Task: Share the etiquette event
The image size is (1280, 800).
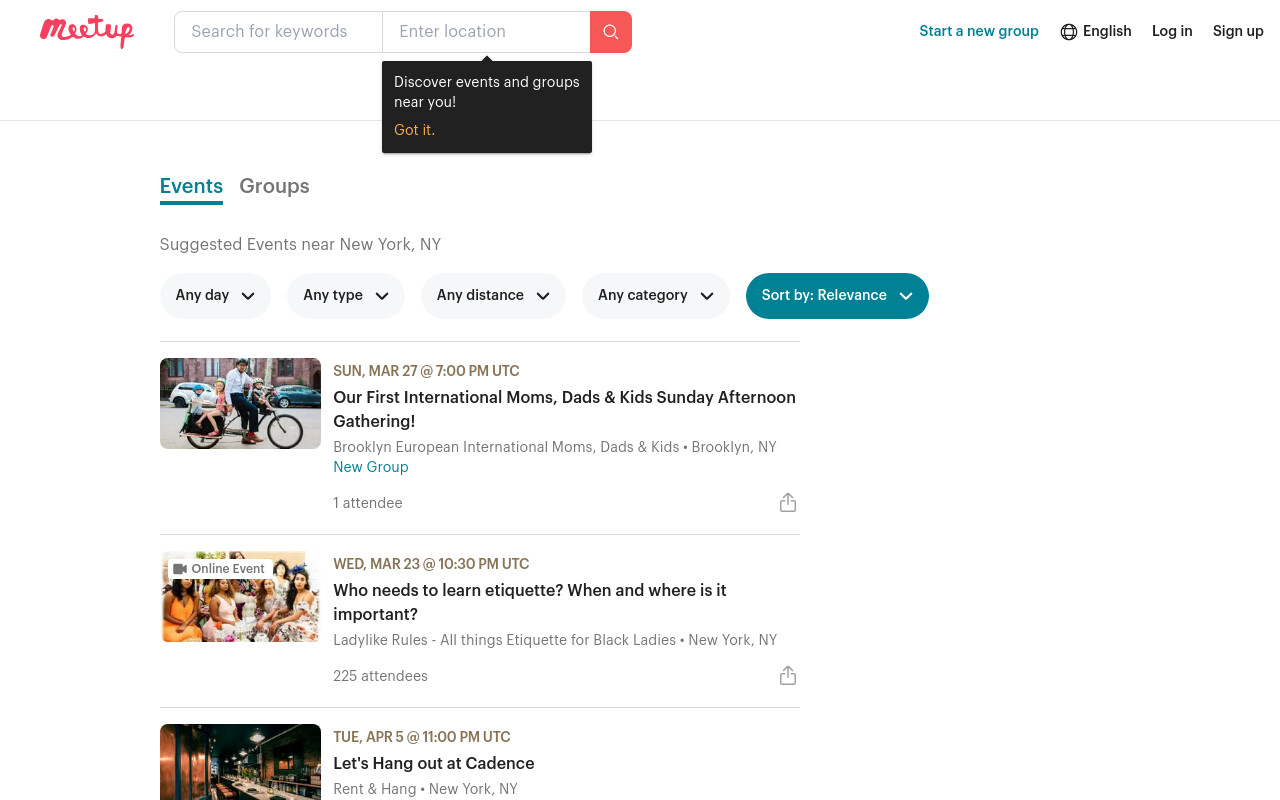Action: [788, 675]
